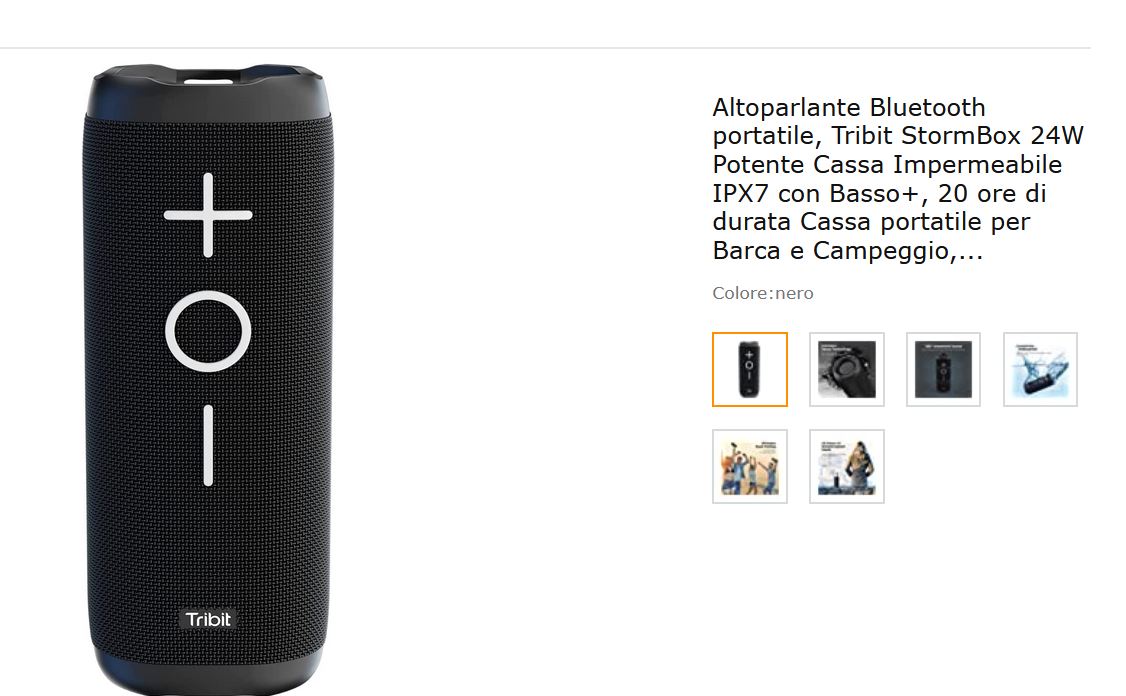Click the speaker's bottom rubber base
The image size is (1126, 696).
pos(208,679)
